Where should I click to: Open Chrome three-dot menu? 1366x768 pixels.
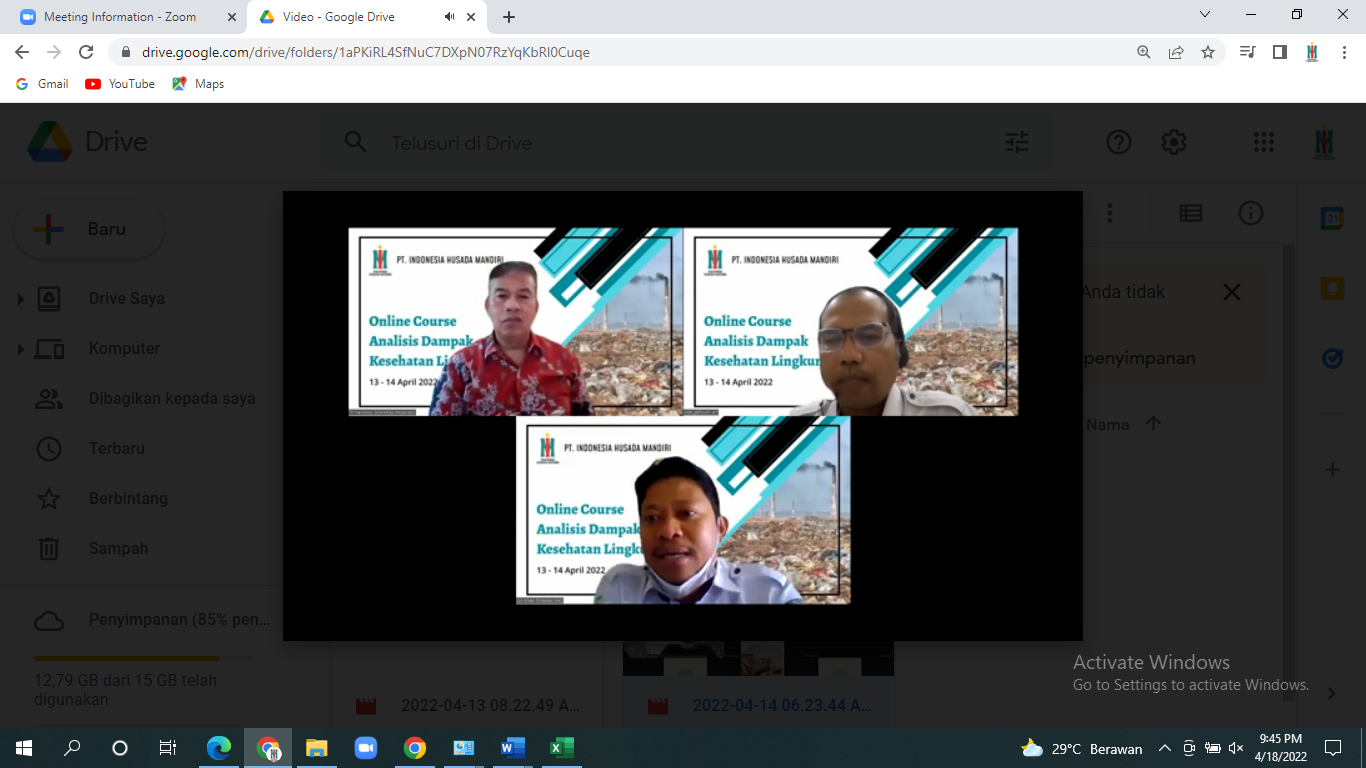pos(1343,52)
